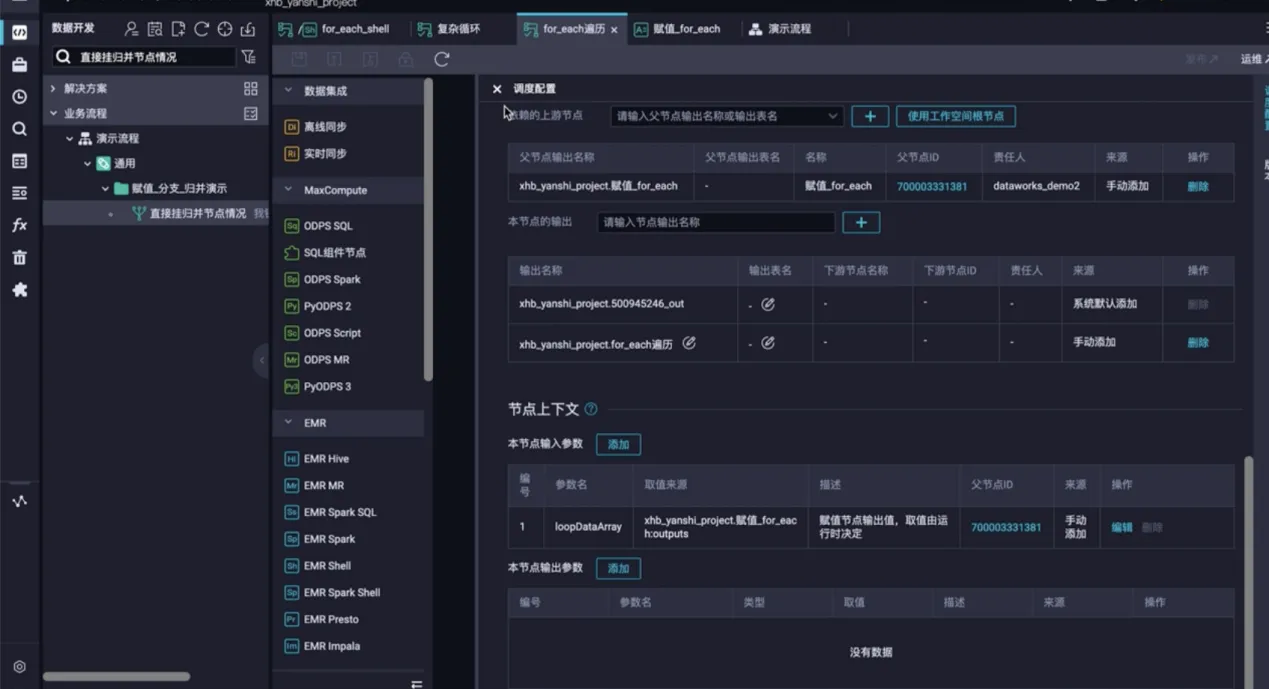Screen dimensions: 1269x689
Task: Collapse the MaxCompute node group
Action: click(x=288, y=190)
